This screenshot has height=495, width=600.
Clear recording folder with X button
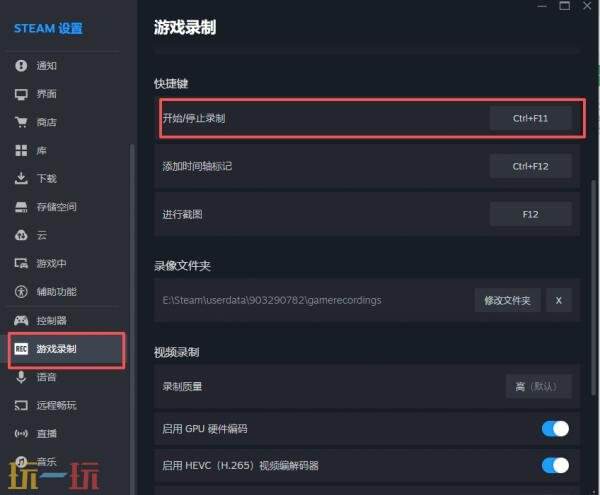(x=559, y=300)
